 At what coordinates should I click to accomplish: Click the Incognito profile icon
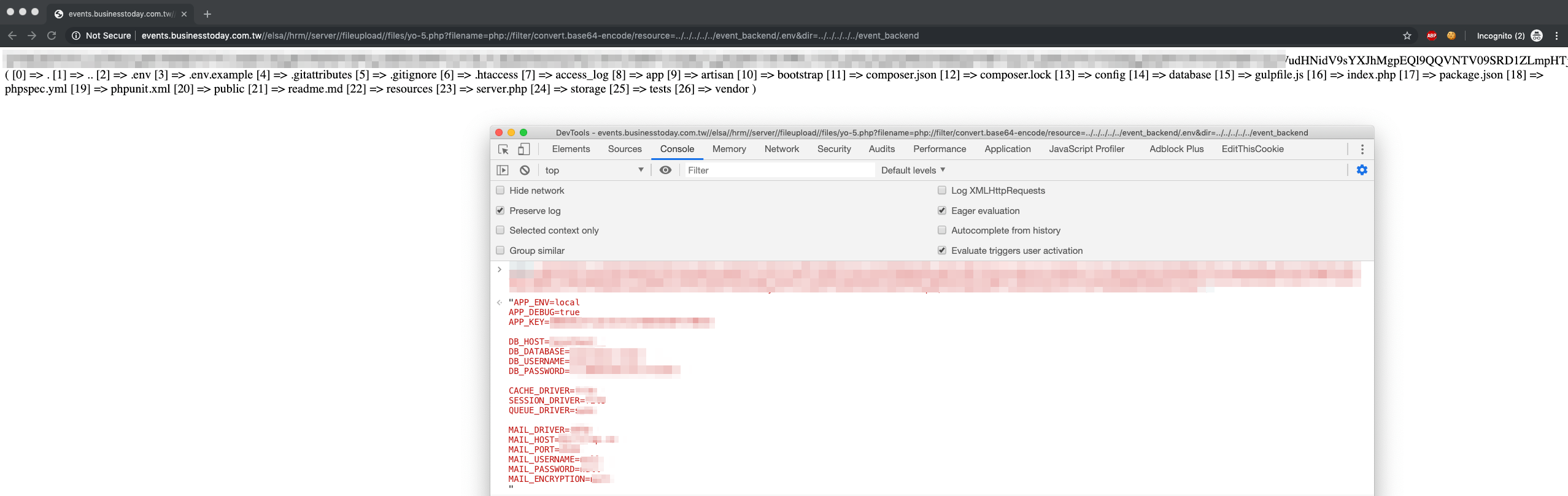point(1537,36)
